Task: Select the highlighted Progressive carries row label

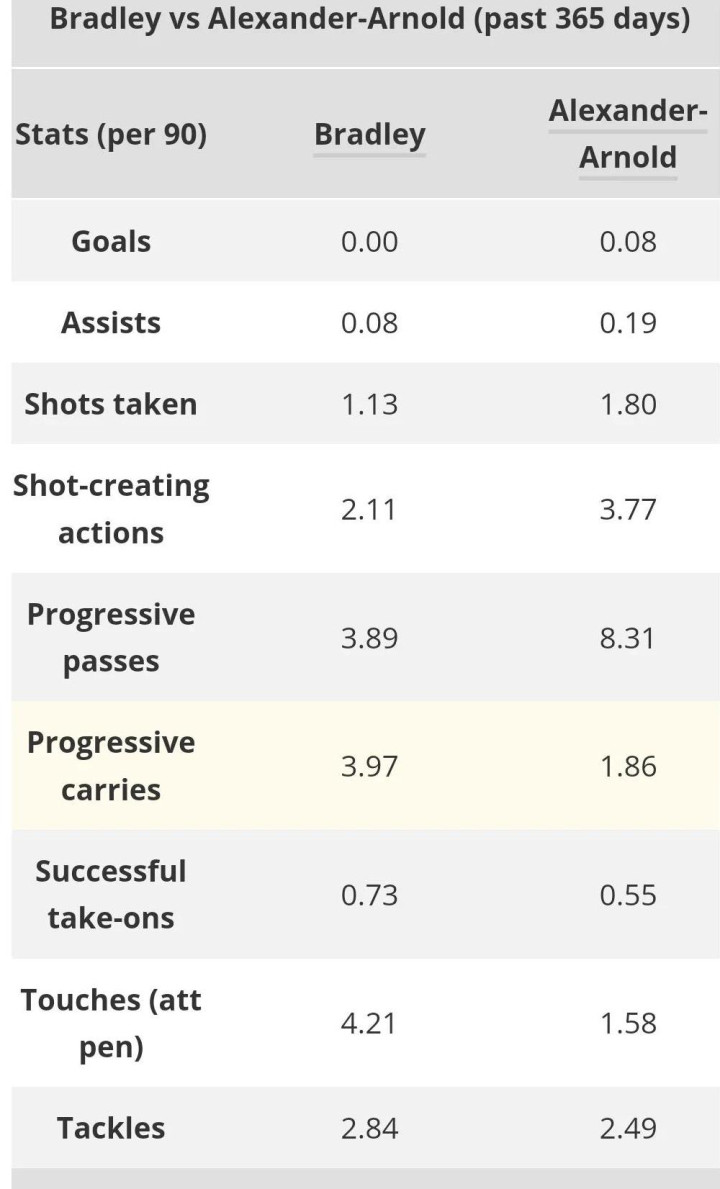Action: [x=111, y=766]
